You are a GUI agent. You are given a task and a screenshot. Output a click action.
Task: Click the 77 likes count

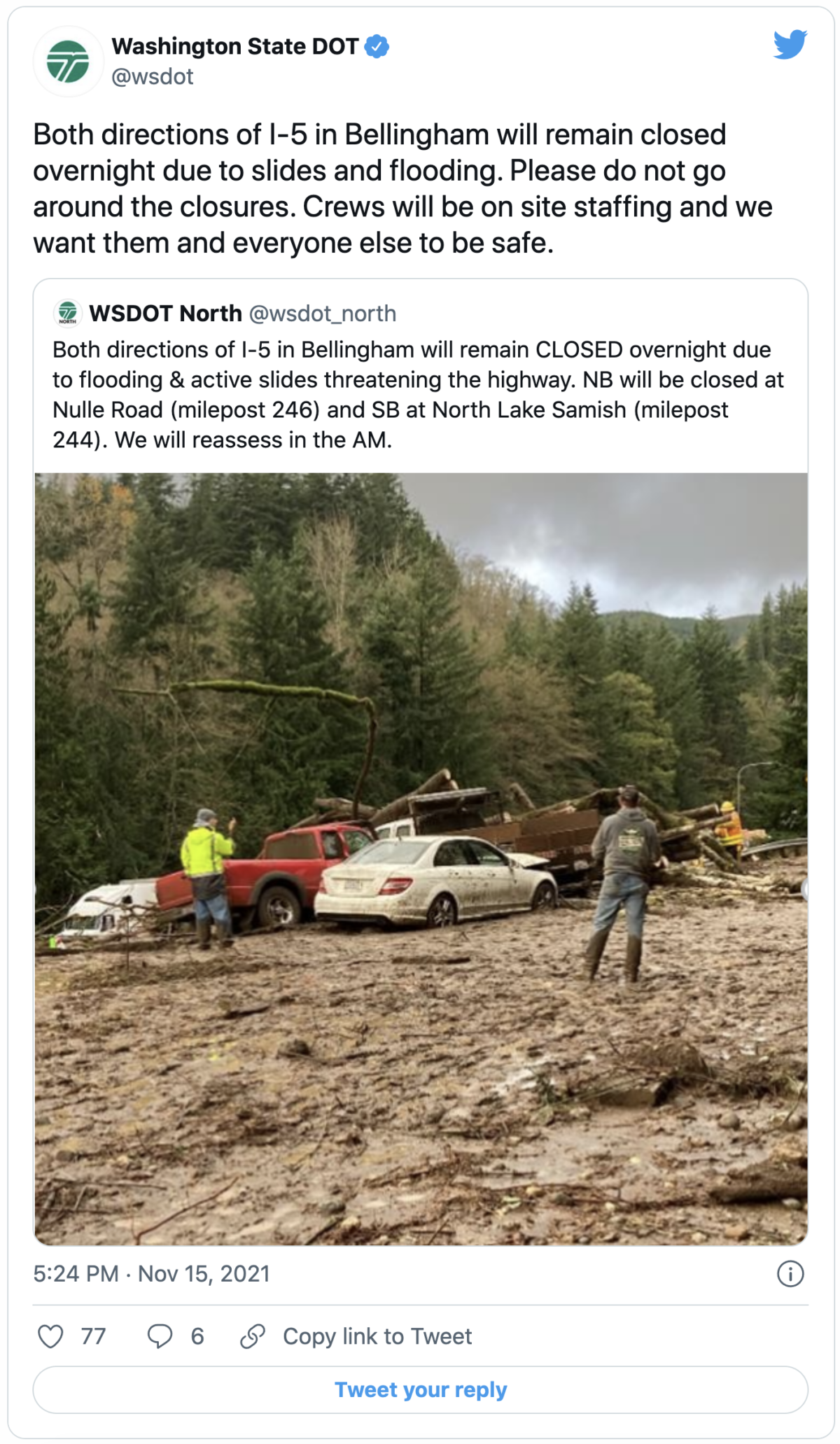pyautogui.click(x=93, y=1336)
